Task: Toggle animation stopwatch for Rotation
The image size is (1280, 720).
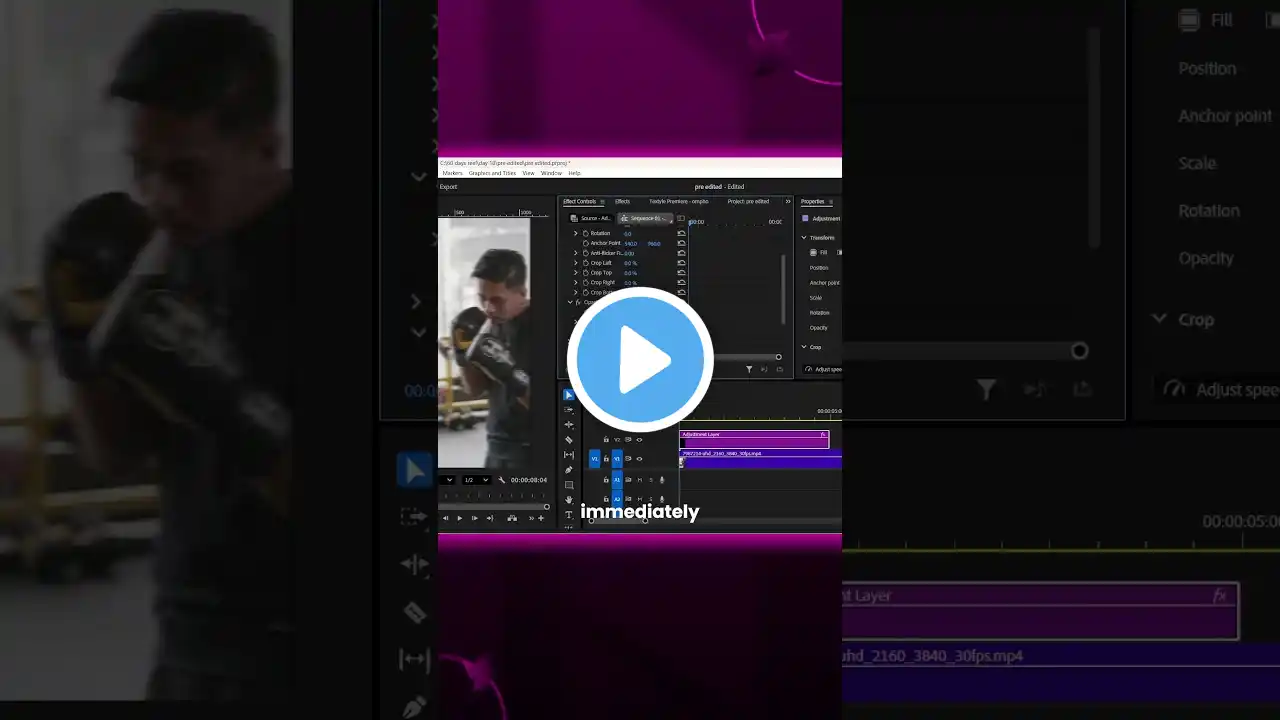Action: (x=585, y=233)
